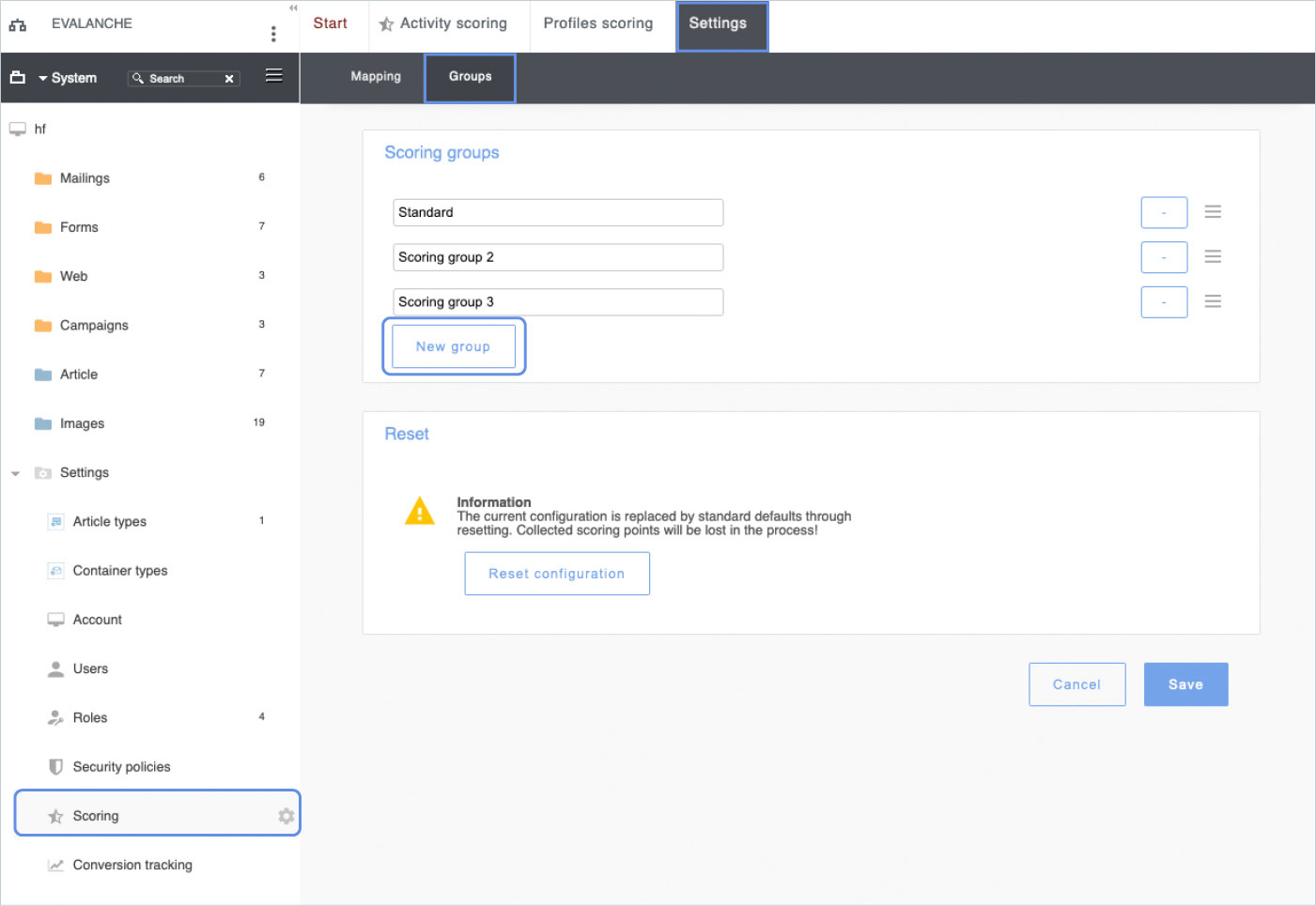Select the Security policies shield item
1316x906 pixels.
(121, 767)
